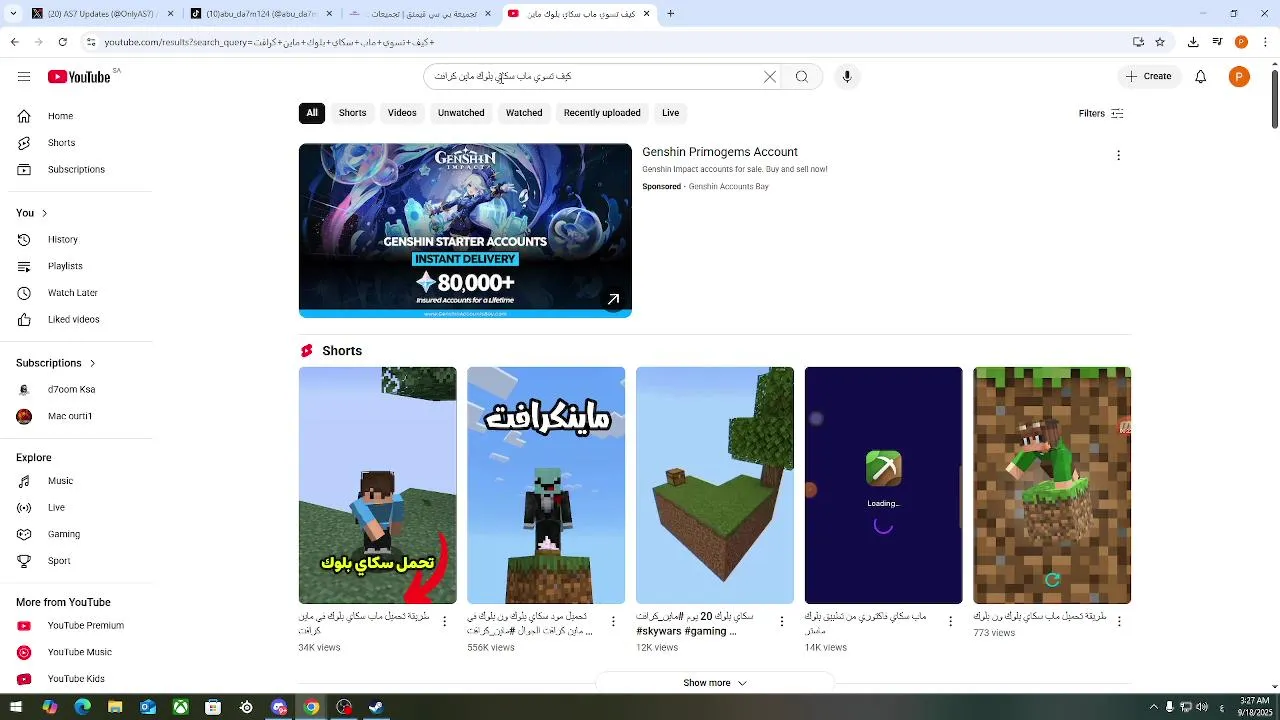1280x720 pixels.
Task: Select the Videos filter chip
Action: [402, 113]
